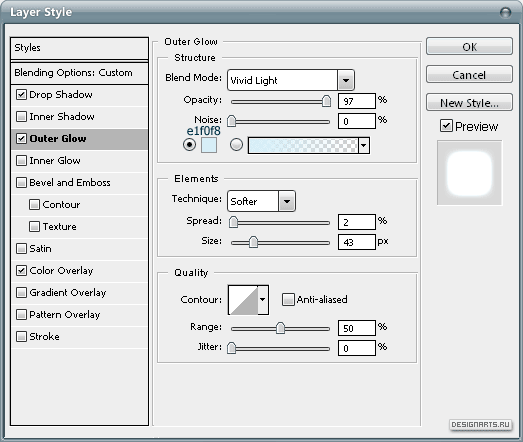Open the Styles list entry
523x442 pixels.
click(79, 48)
